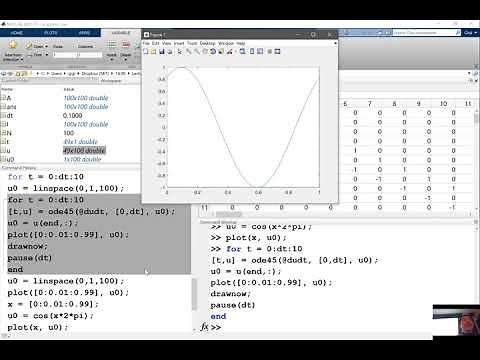Viewport: 480px width, 360px height.
Task: Select Rotate 3D tool in figure toolbar
Action: 213,51
